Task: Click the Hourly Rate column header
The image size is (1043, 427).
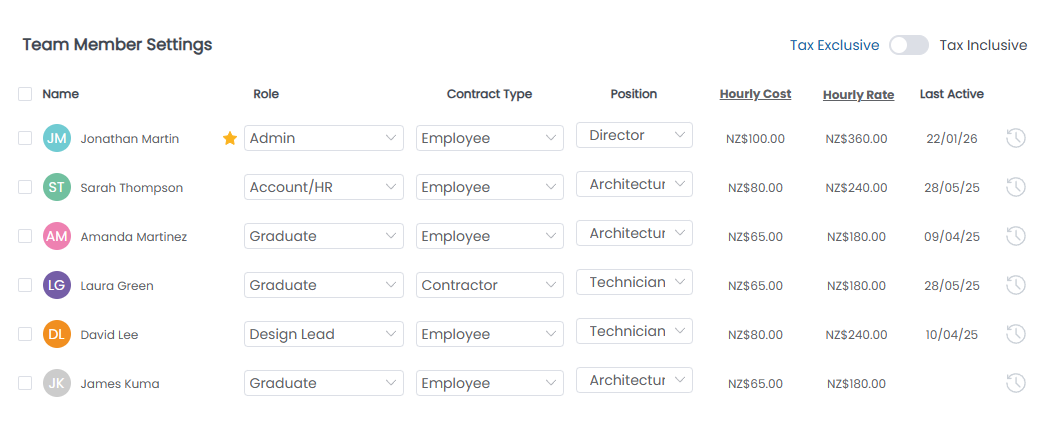Action: pyautogui.click(x=859, y=95)
